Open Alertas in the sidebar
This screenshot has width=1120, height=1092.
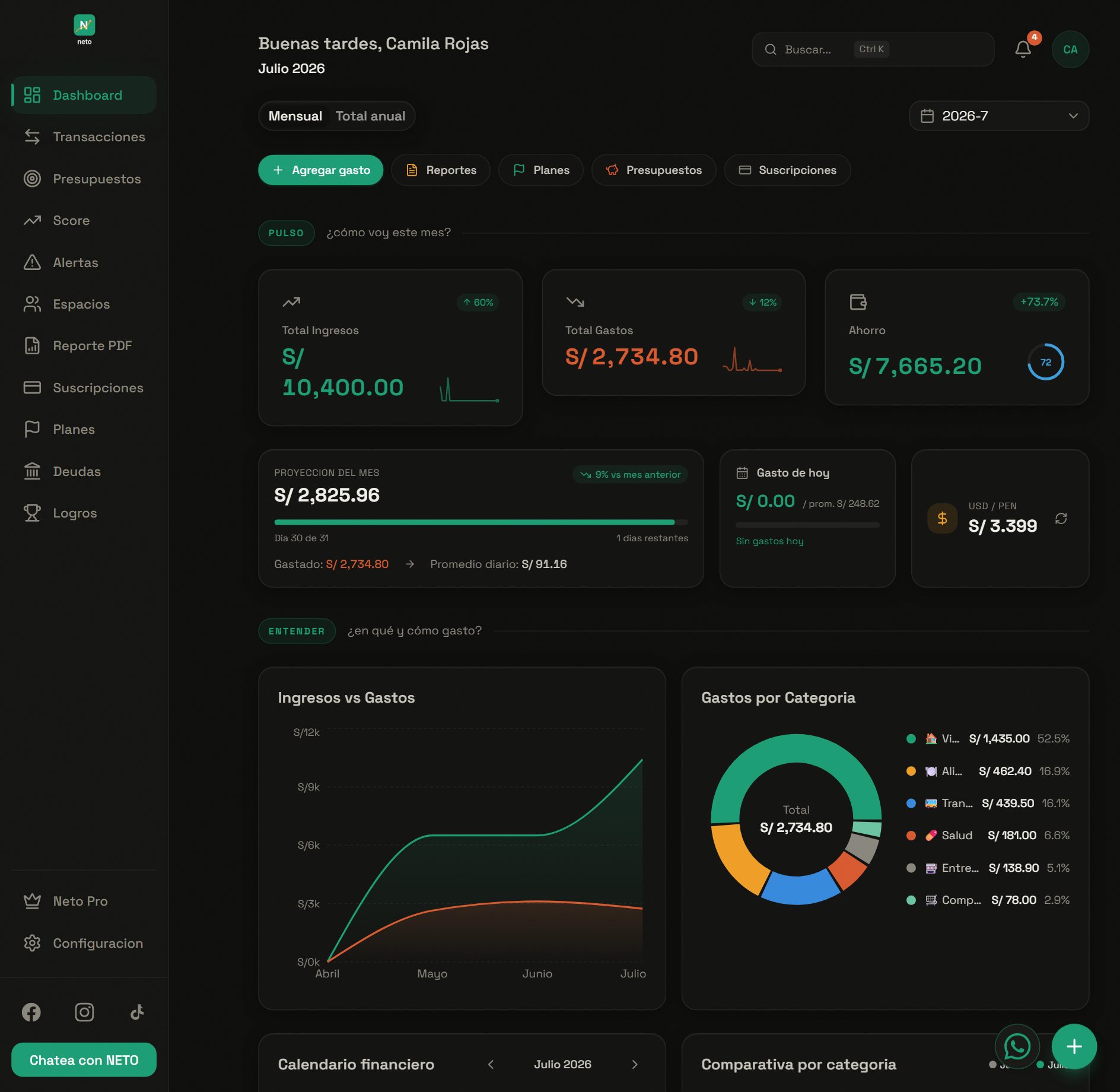(84, 262)
